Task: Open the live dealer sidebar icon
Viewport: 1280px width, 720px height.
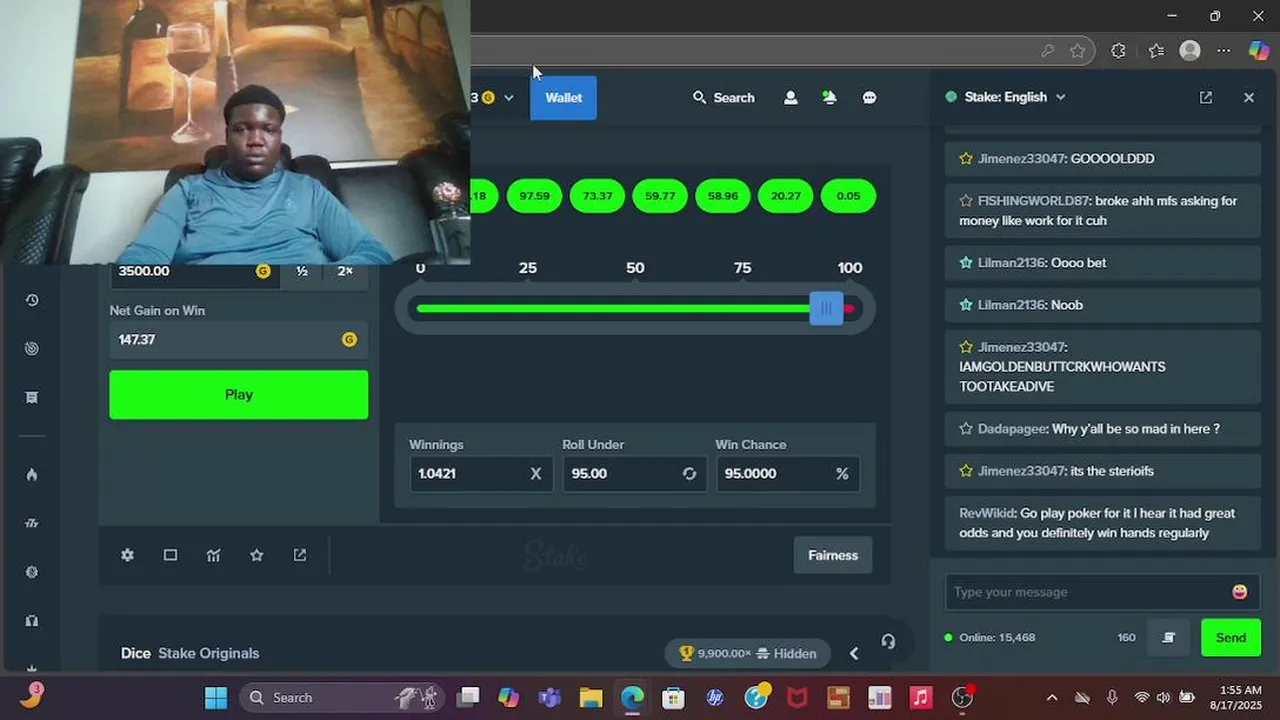Action: point(32,620)
